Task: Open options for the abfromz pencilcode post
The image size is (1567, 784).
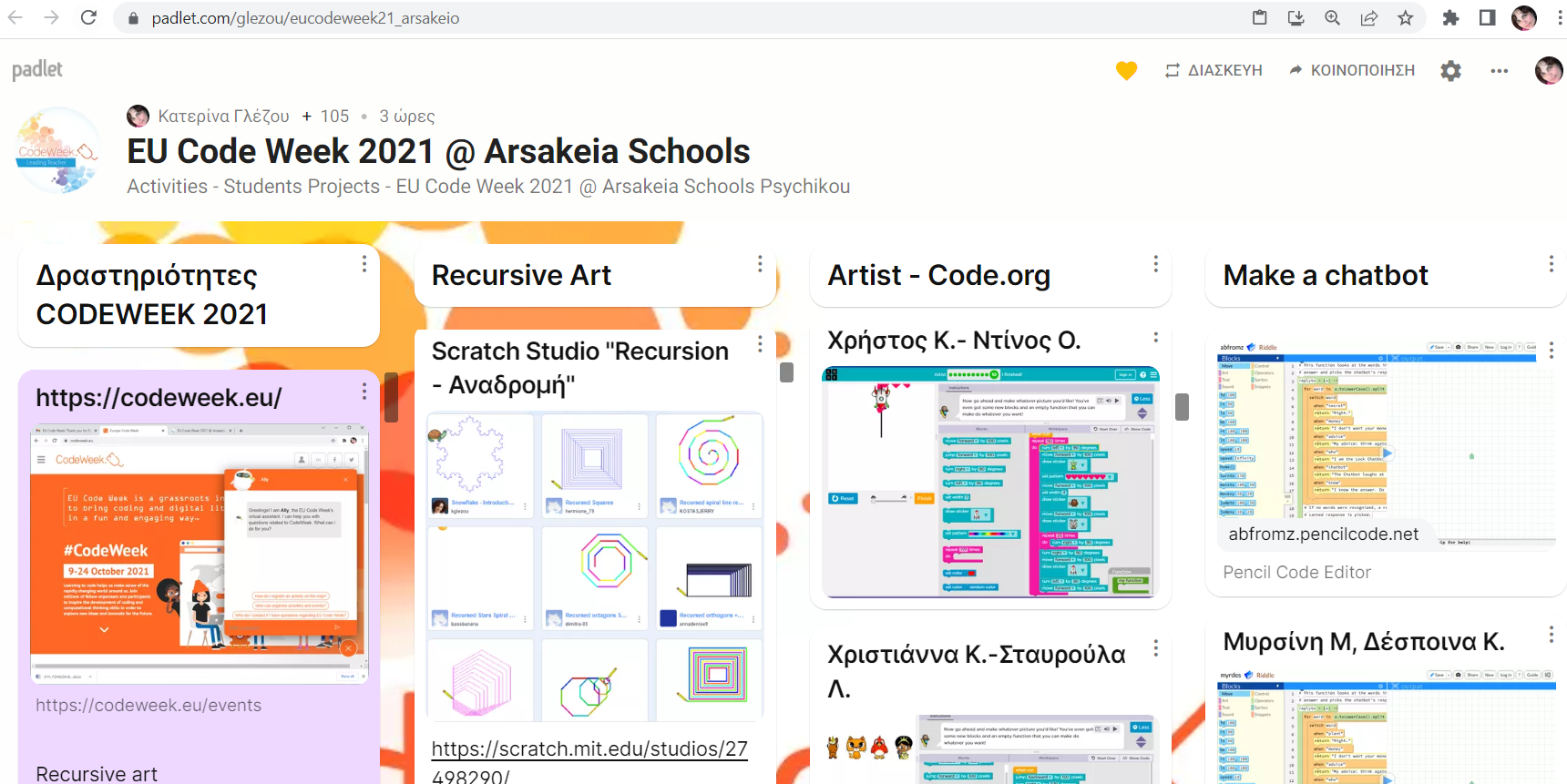Action: (x=1552, y=350)
